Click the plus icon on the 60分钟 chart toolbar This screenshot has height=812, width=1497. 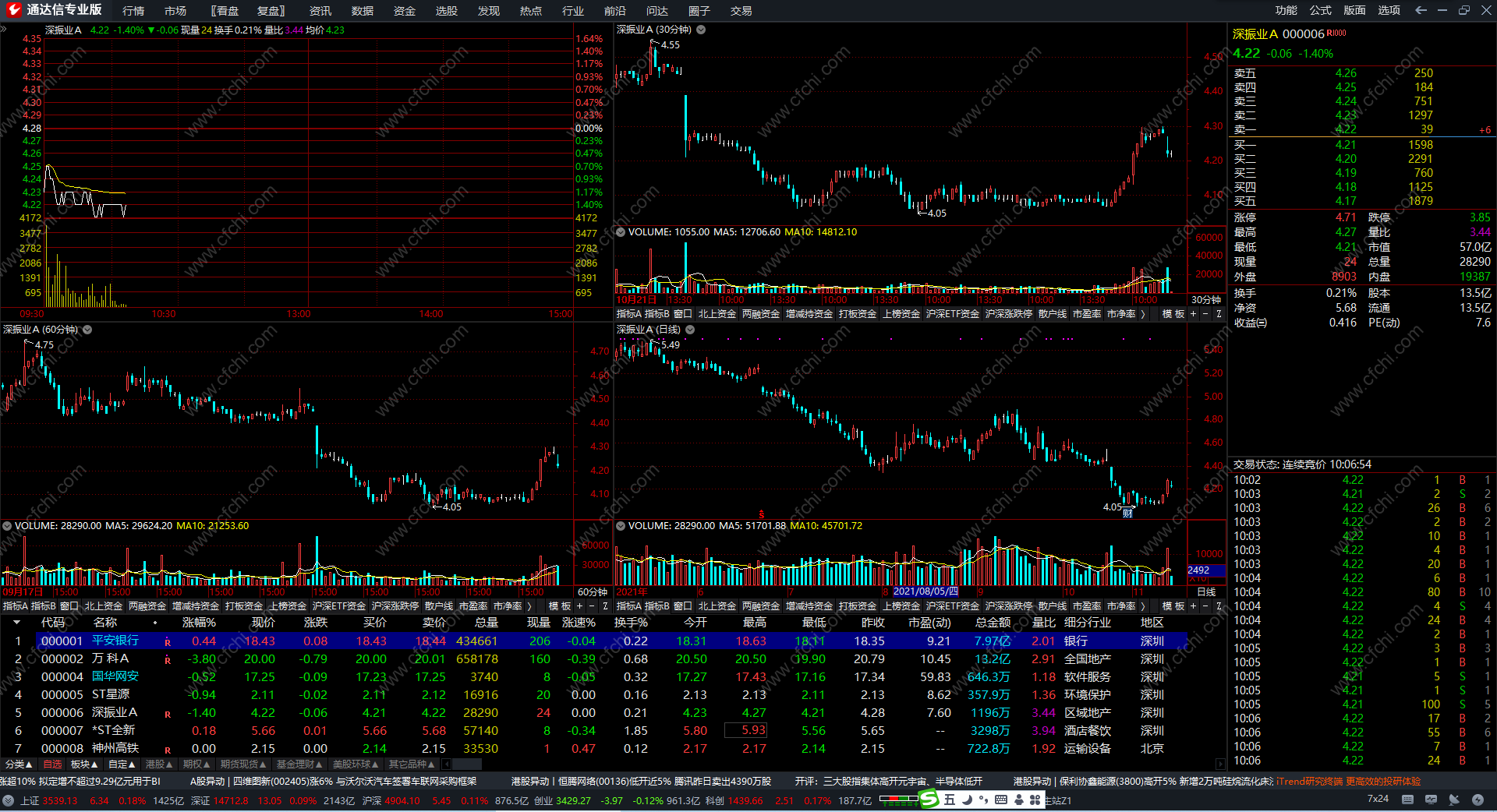[579, 606]
